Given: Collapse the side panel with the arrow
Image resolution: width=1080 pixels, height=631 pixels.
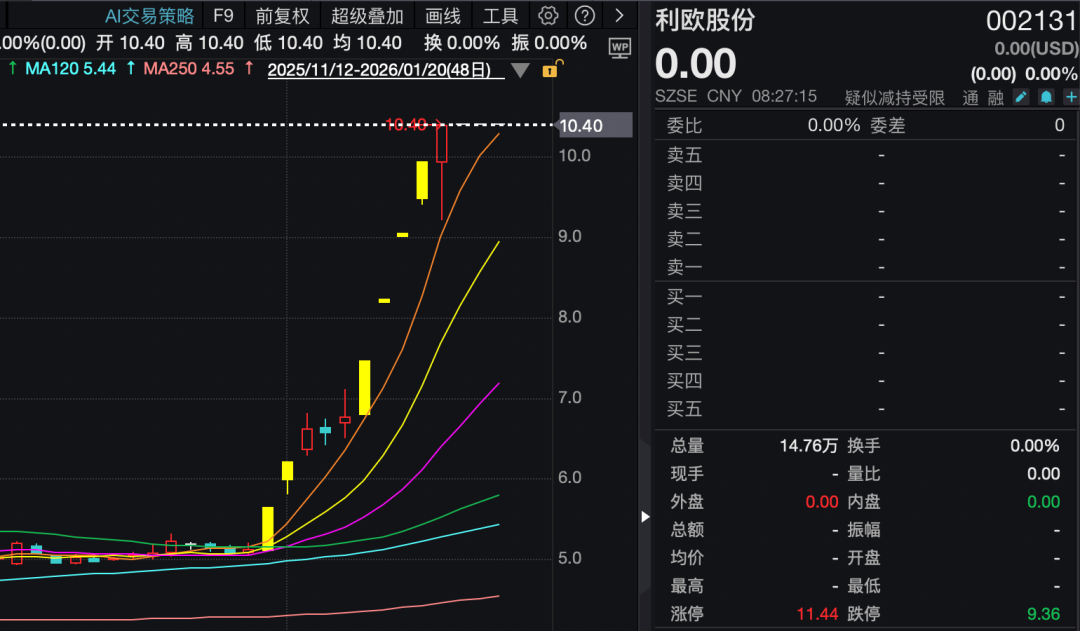Looking at the screenshot, I should pyautogui.click(x=645, y=516).
